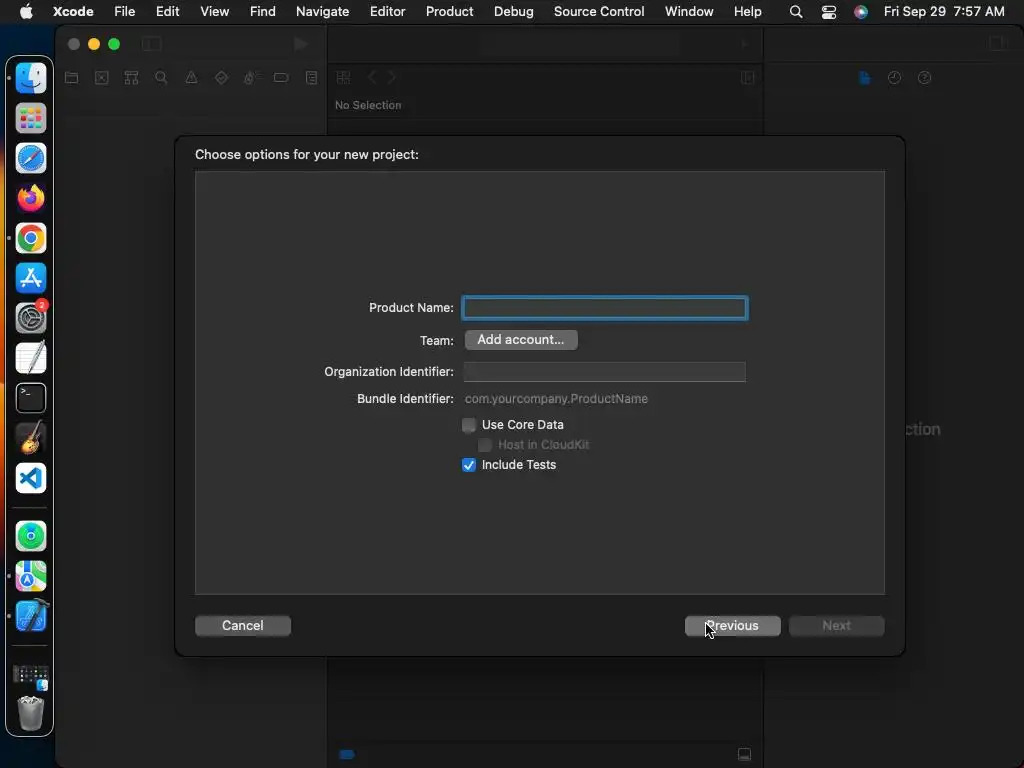The width and height of the screenshot is (1024, 768).
Task: Show the Project navigator folder icon
Action: tap(72, 78)
